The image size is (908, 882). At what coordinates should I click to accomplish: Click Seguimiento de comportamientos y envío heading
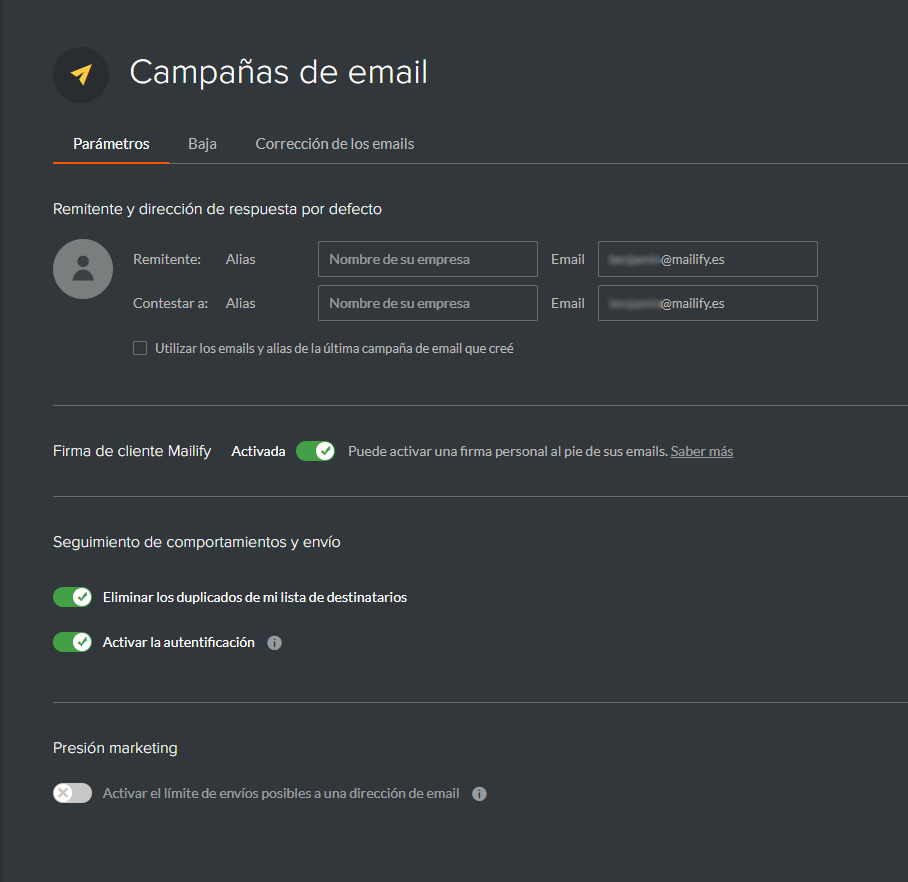(197, 542)
